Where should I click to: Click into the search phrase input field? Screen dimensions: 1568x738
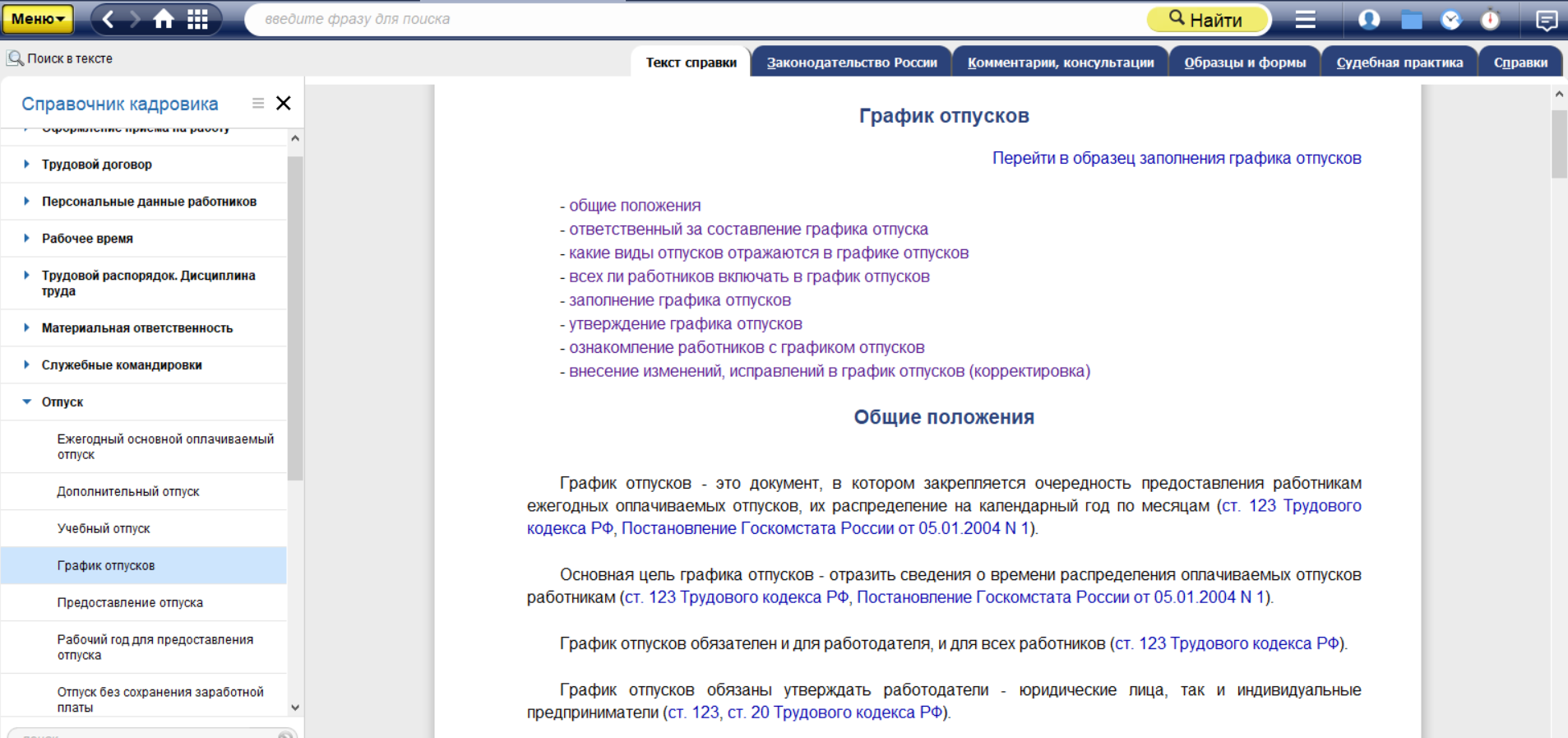click(x=699, y=19)
